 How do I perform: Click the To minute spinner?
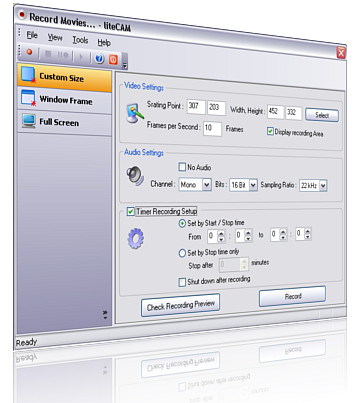coord(303,234)
